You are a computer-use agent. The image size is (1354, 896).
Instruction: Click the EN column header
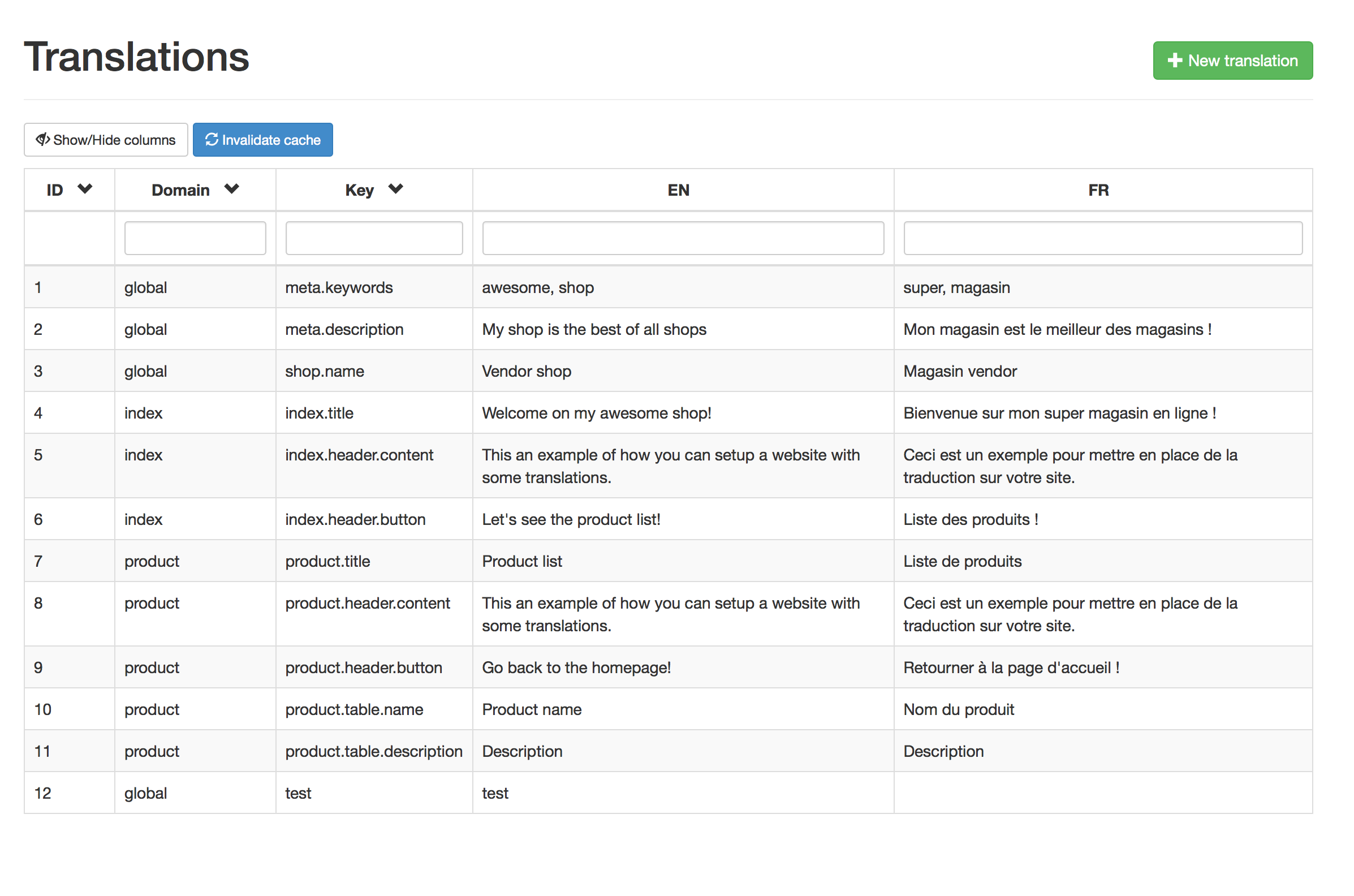[678, 190]
